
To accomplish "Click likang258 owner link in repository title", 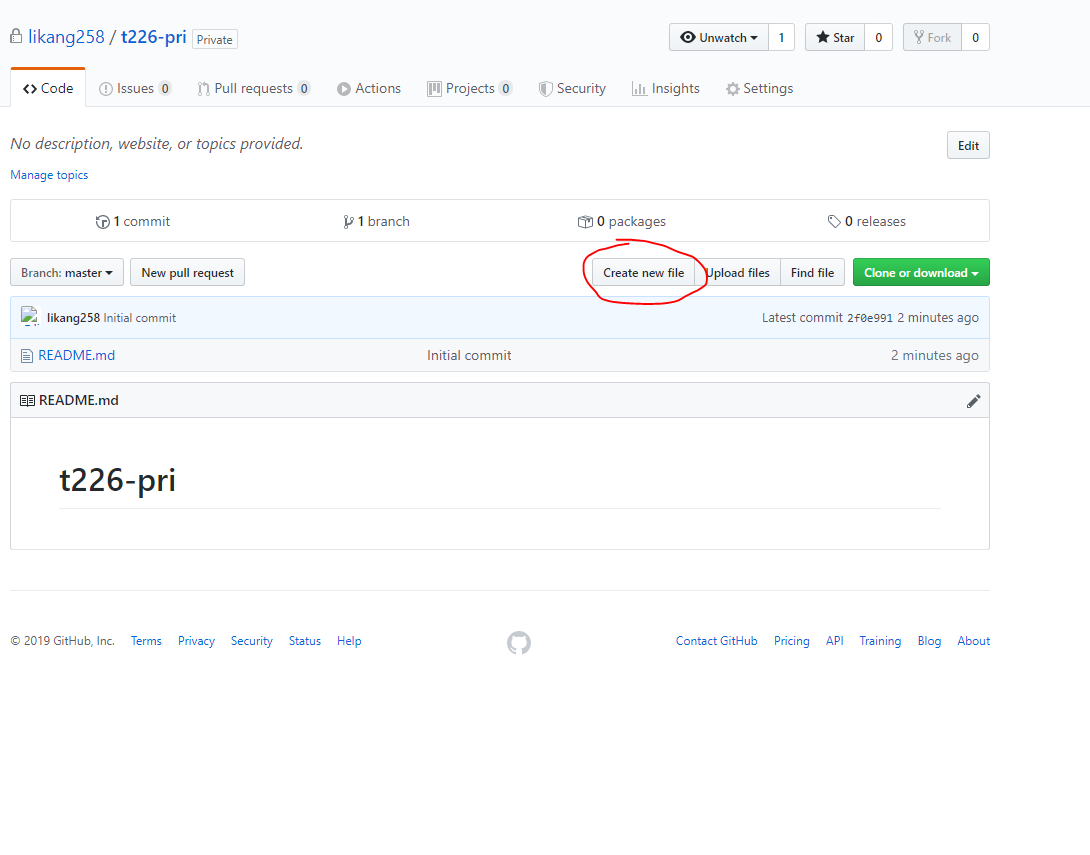I will pyautogui.click(x=66, y=37).
